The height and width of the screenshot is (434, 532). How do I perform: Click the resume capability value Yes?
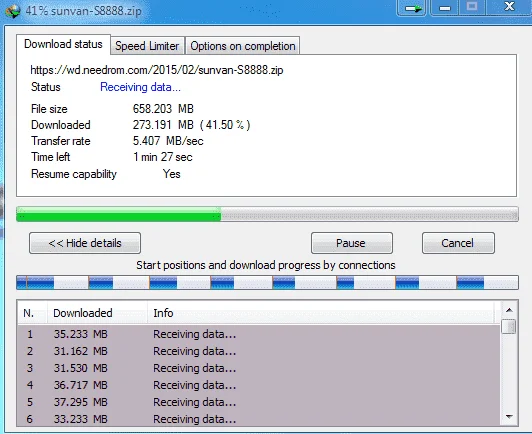coord(171,174)
